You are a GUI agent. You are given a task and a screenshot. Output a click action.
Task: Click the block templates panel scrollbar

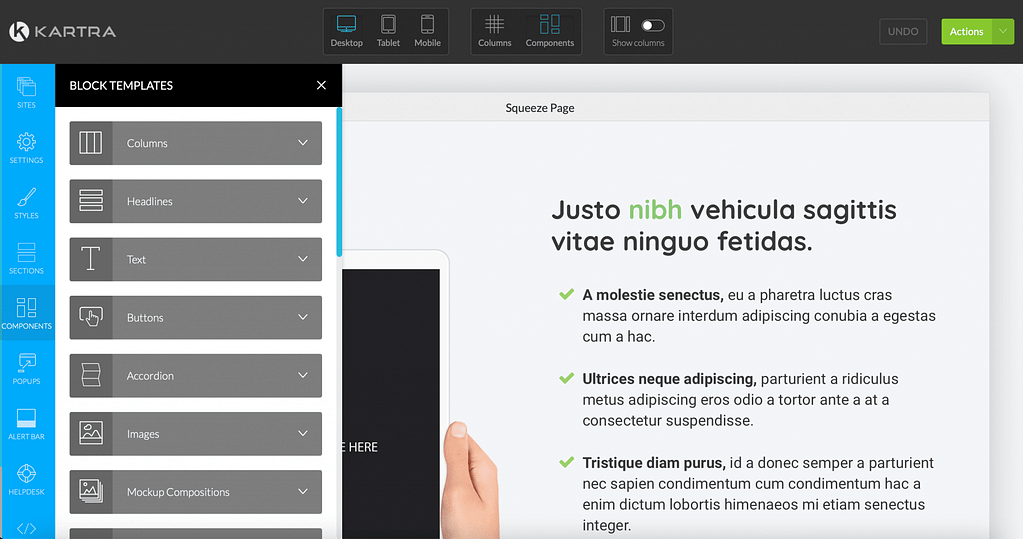(339, 180)
